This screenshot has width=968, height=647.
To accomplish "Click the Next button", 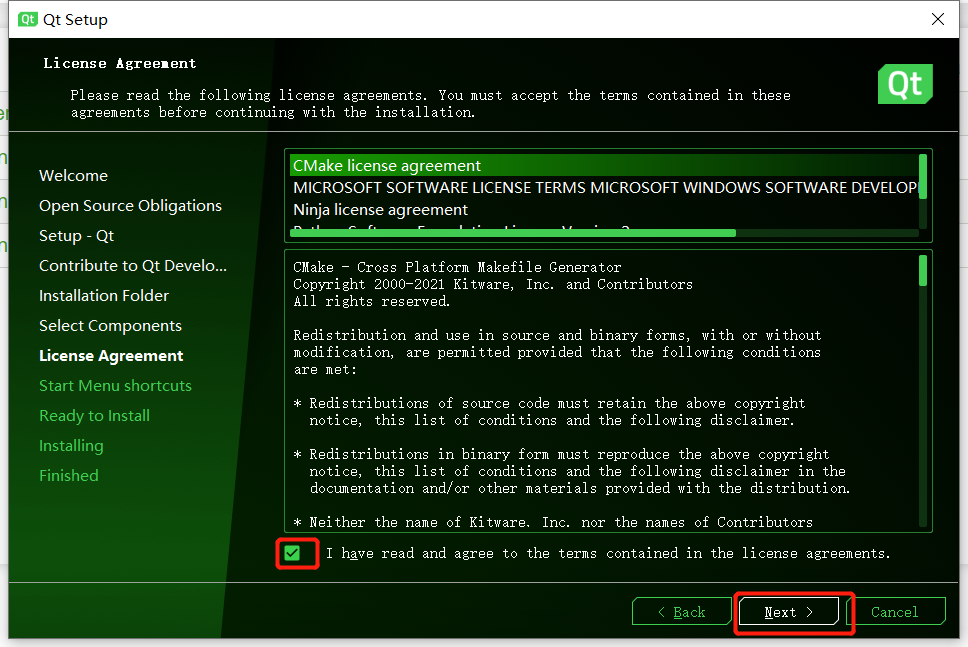I will coord(788,612).
